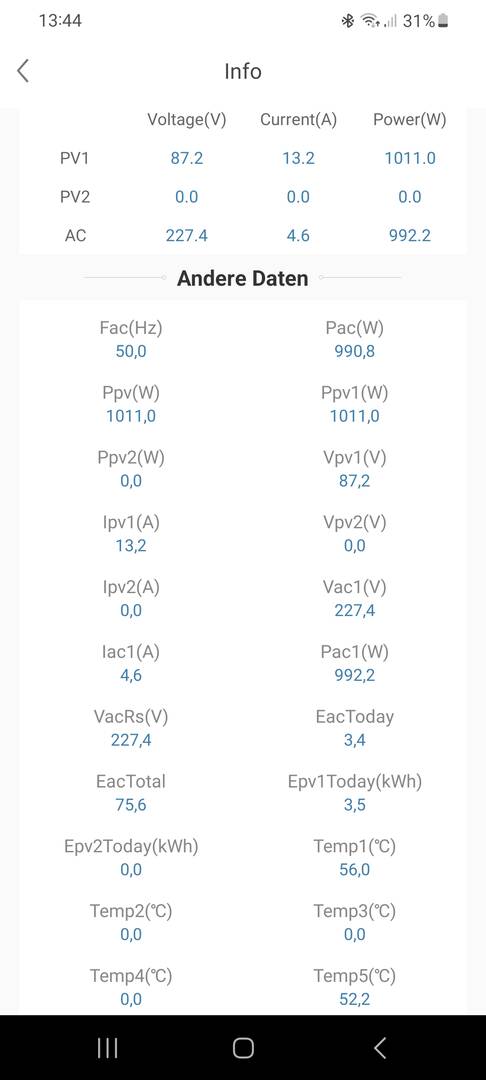Select the EacToday value 3,4
The height and width of the screenshot is (1080, 486).
pyautogui.click(x=355, y=740)
